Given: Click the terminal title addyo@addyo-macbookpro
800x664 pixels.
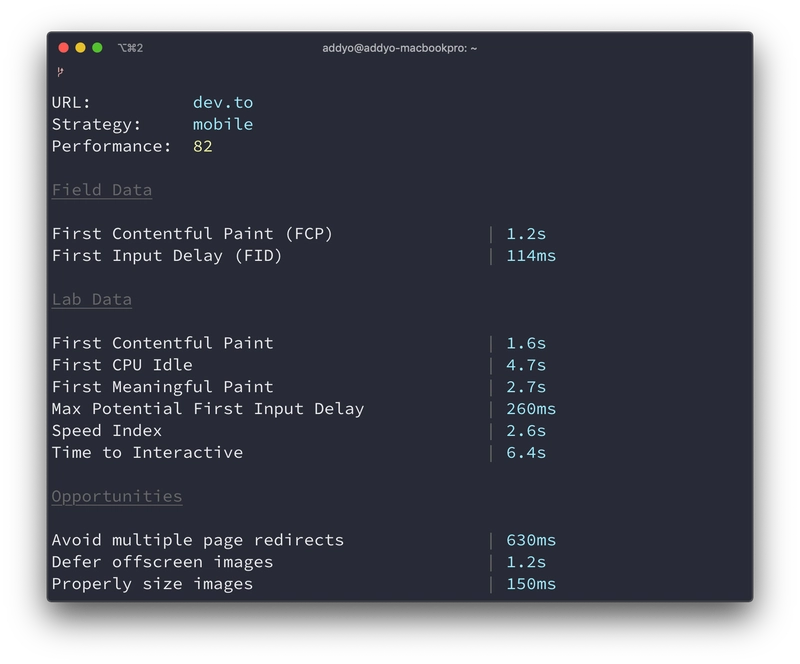Looking at the screenshot, I should [400, 47].
